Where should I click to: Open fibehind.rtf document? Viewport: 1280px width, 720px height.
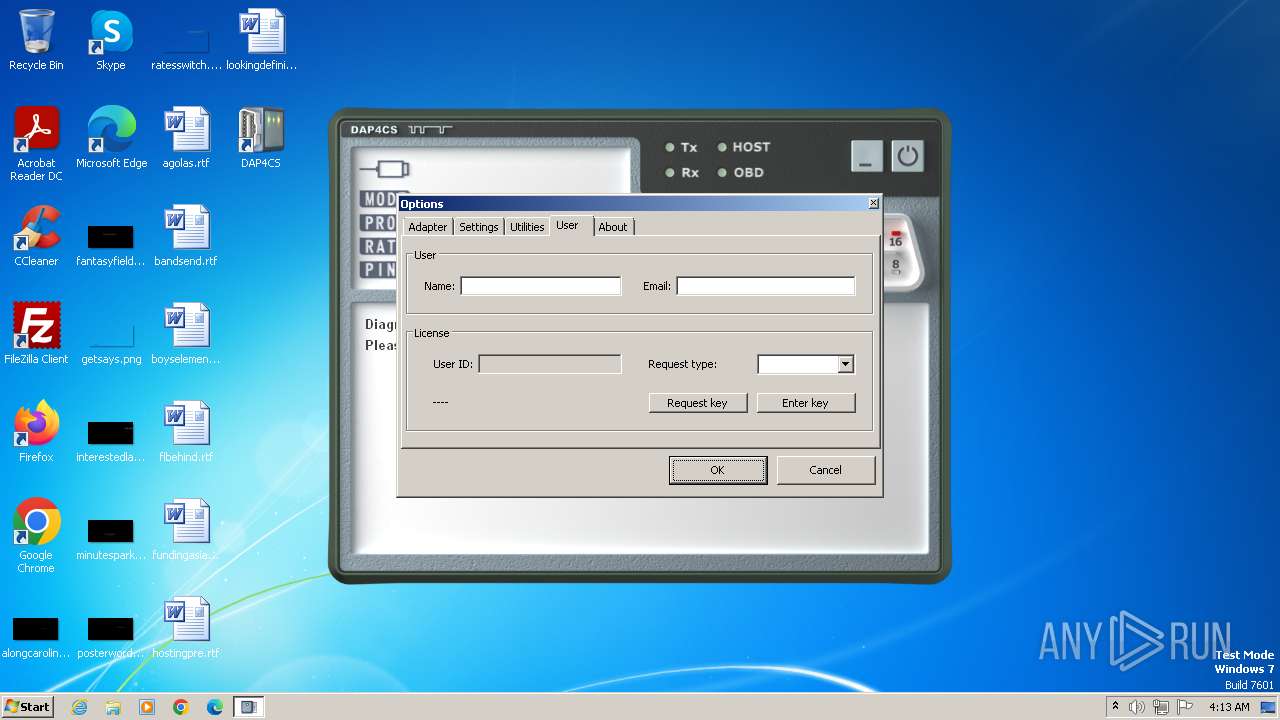point(186,432)
